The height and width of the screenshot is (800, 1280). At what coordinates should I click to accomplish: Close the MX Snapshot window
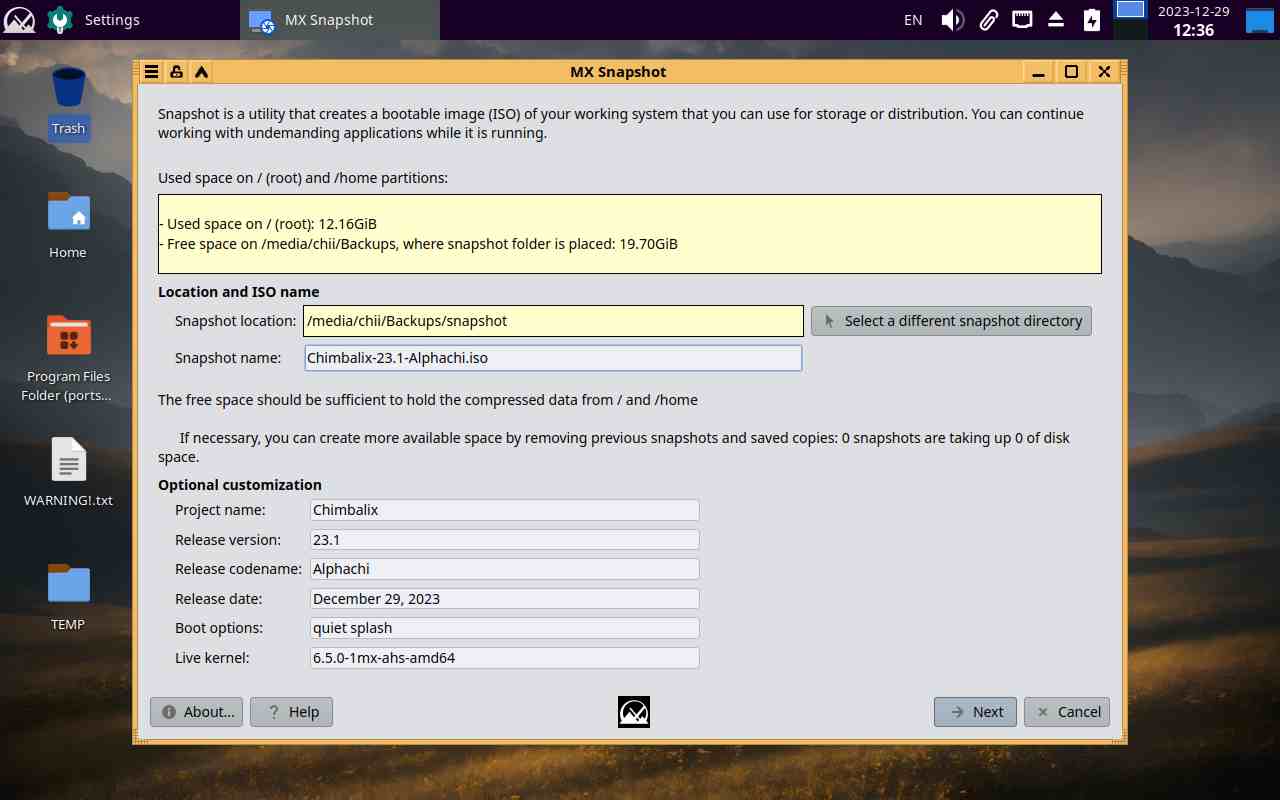click(1104, 72)
